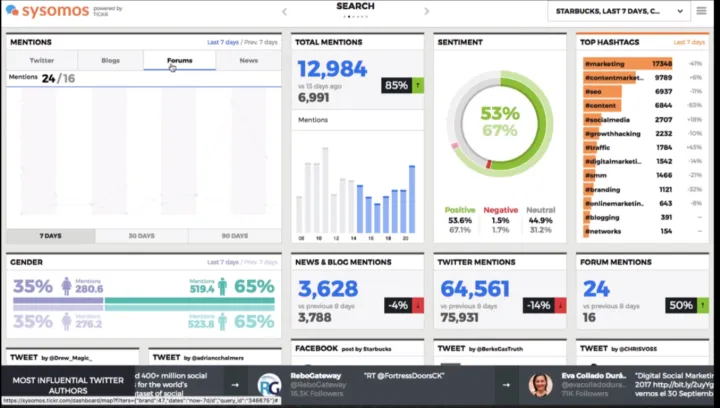This screenshot has height=408, width=720.
Task: Select the News mentions tab
Action: (248, 60)
